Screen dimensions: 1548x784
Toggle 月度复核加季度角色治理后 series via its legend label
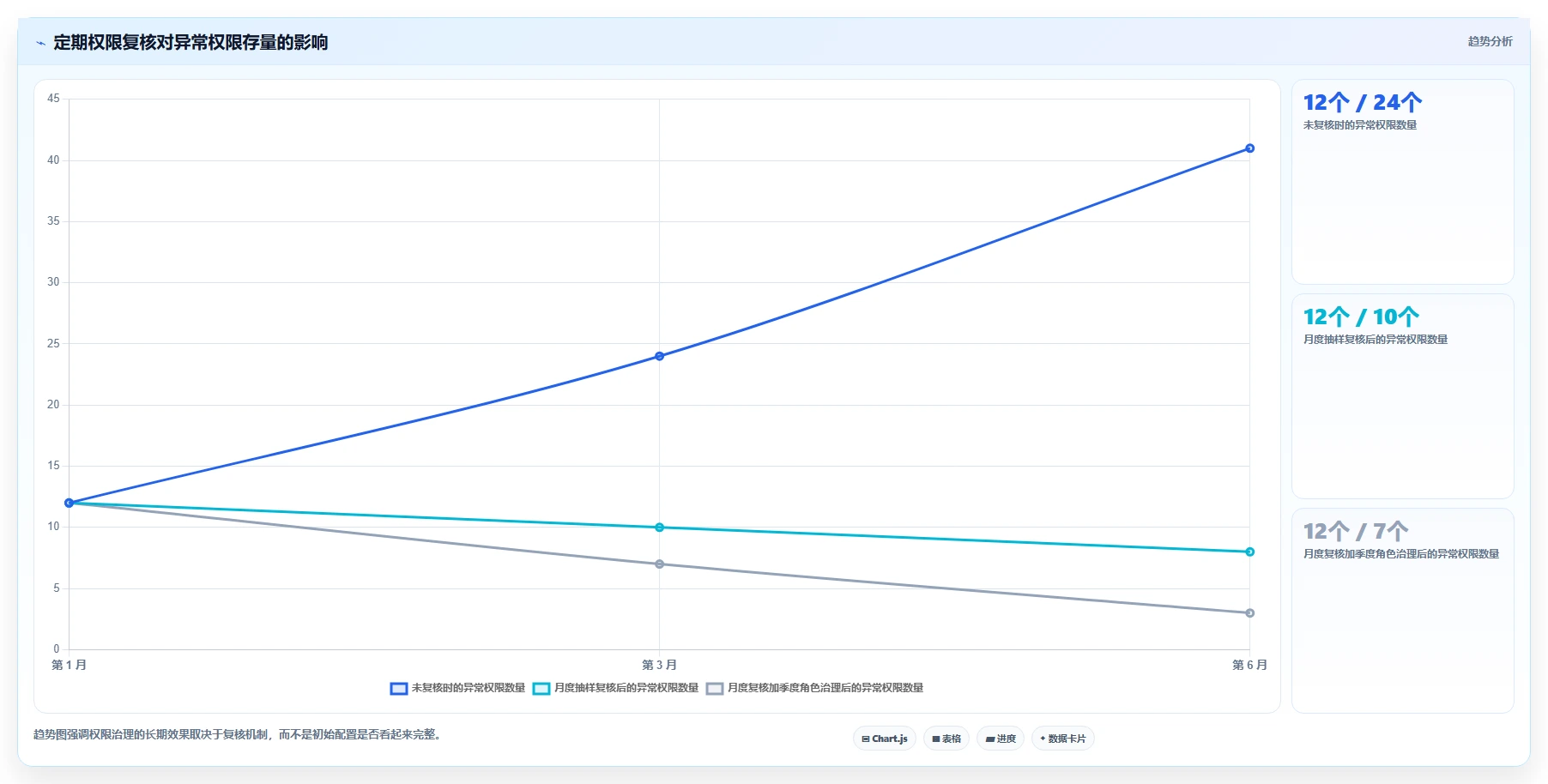tap(825, 688)
